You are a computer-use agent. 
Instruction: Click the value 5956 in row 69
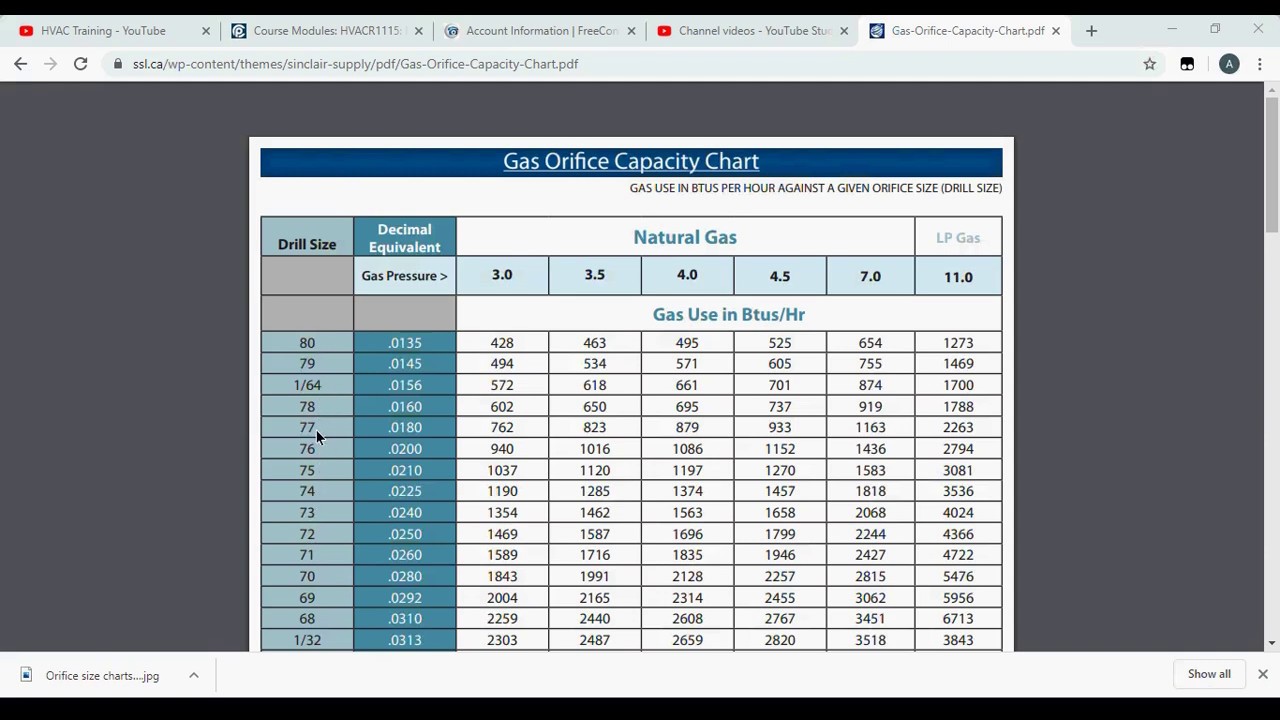(958, 598)
